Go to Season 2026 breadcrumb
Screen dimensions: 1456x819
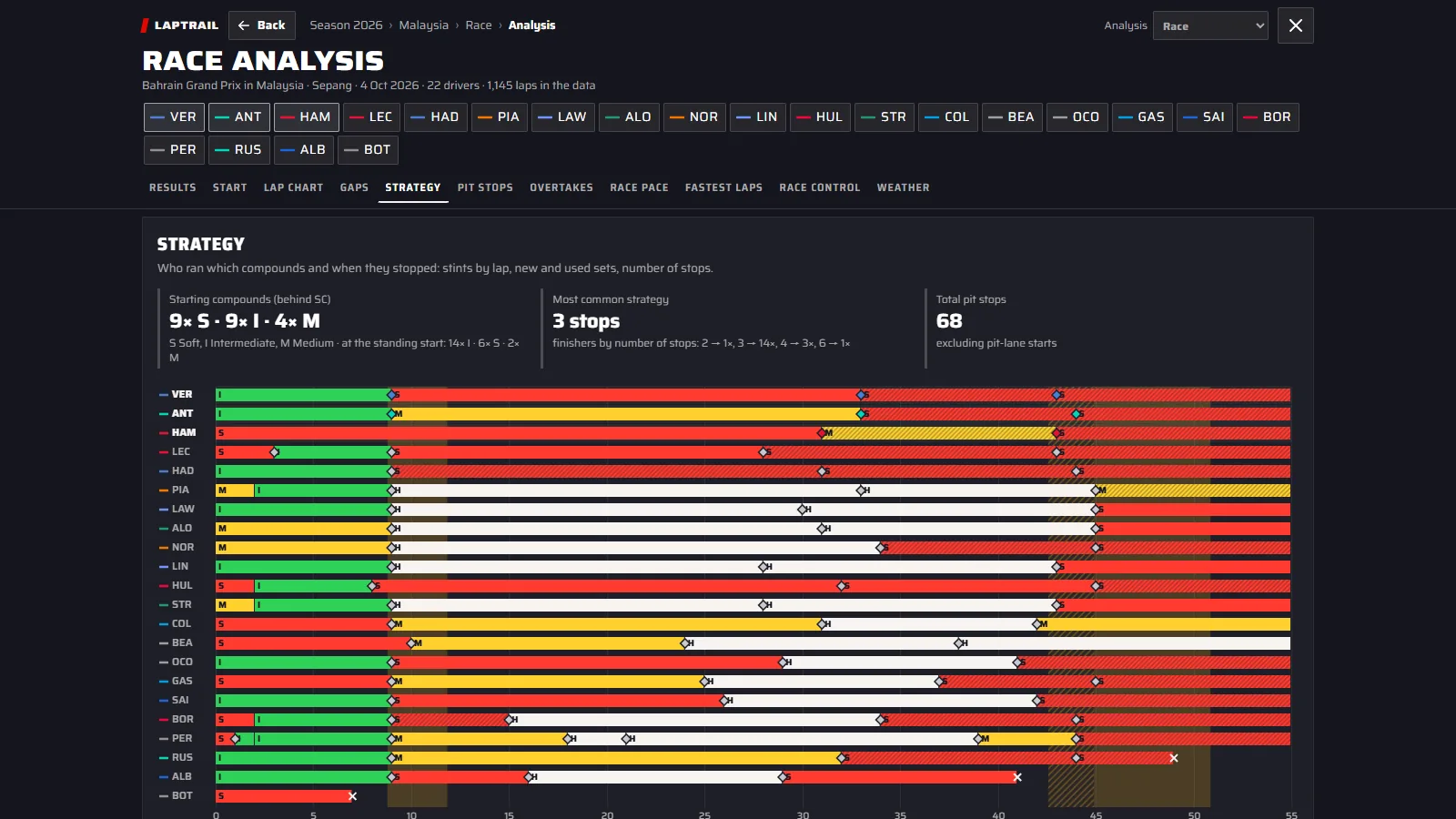click(x=346, y=25)
